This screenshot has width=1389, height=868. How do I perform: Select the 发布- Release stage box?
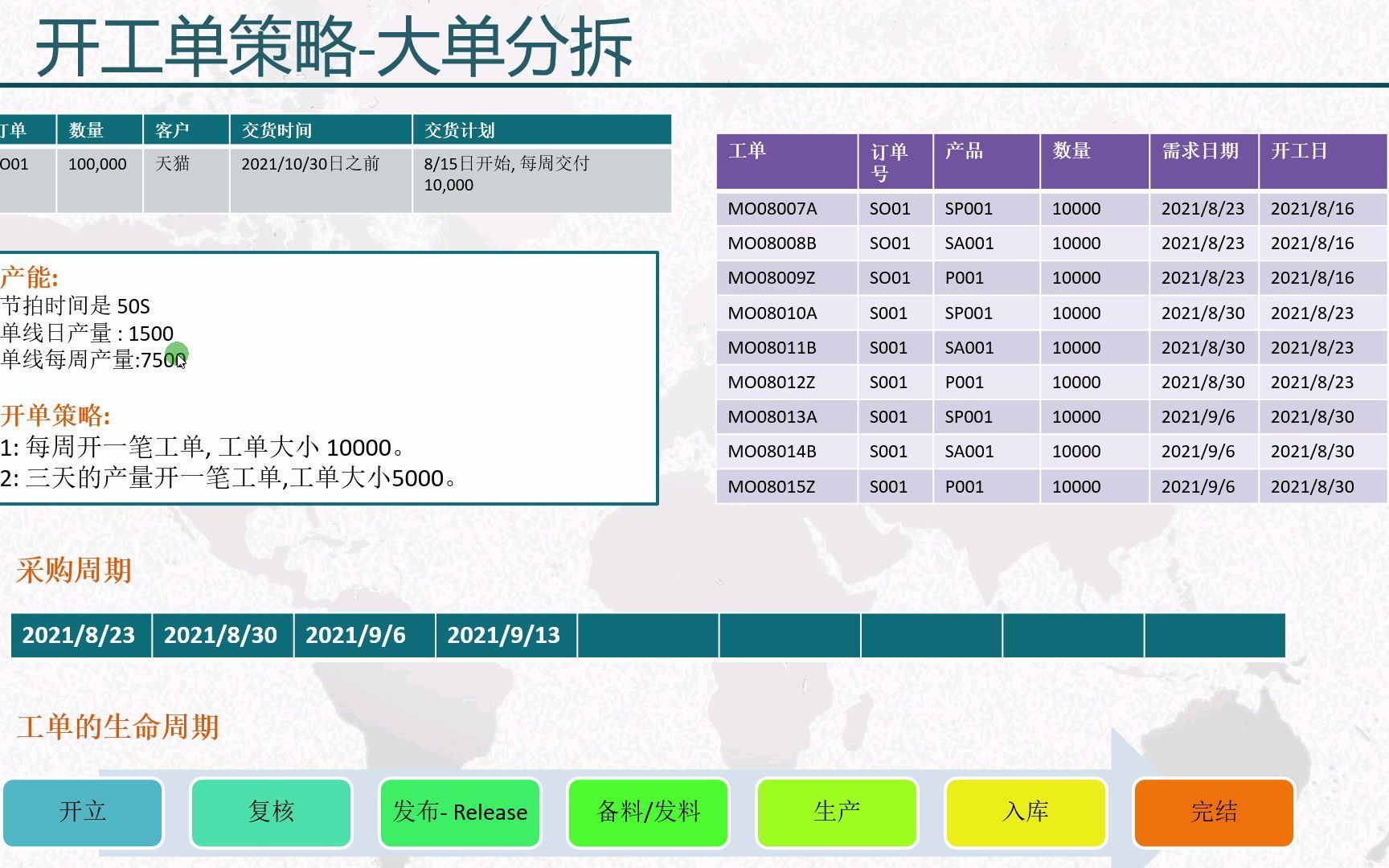click(x=460, y=812)
